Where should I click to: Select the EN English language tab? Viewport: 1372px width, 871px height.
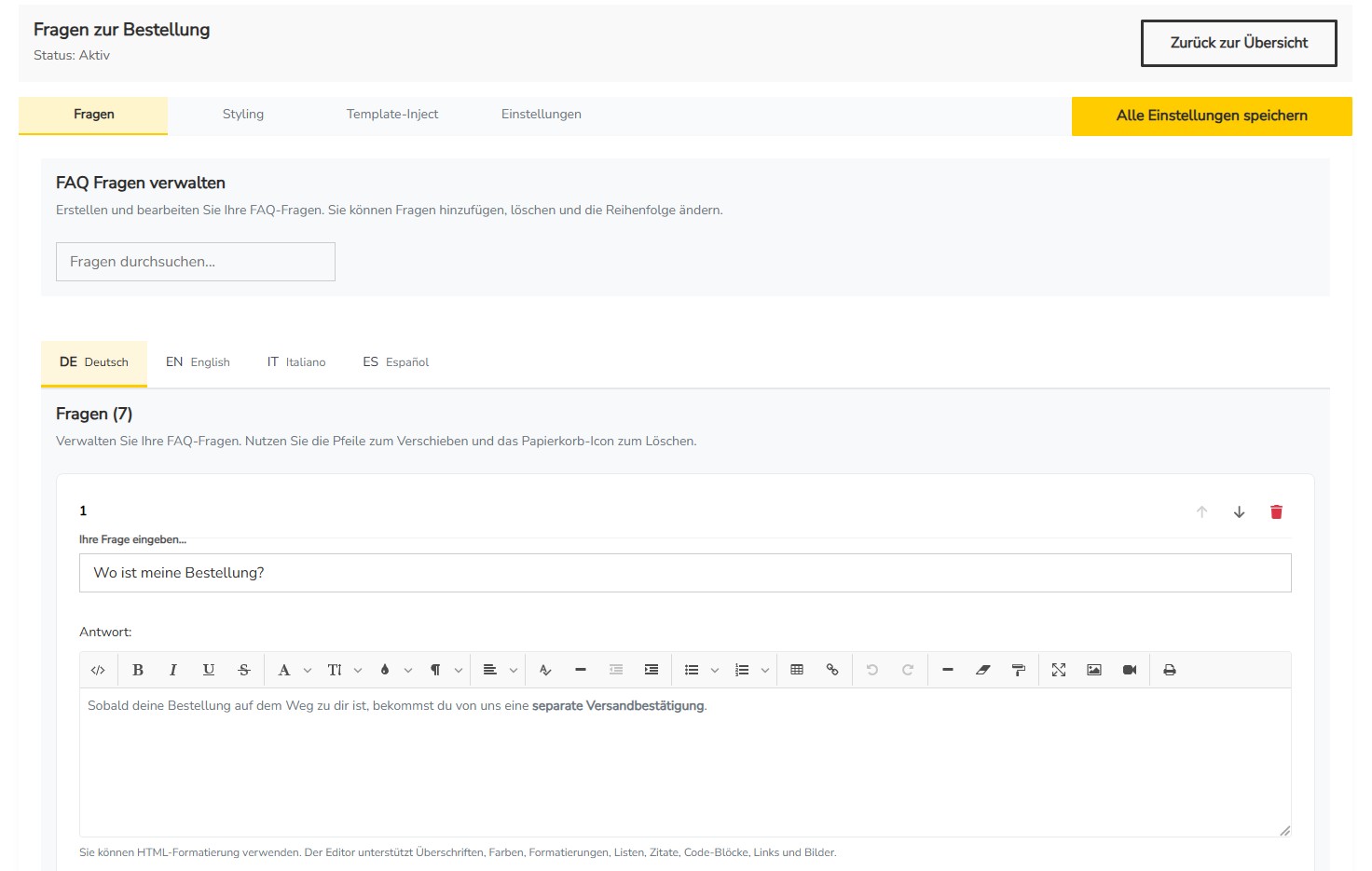(x=198, y=362)
